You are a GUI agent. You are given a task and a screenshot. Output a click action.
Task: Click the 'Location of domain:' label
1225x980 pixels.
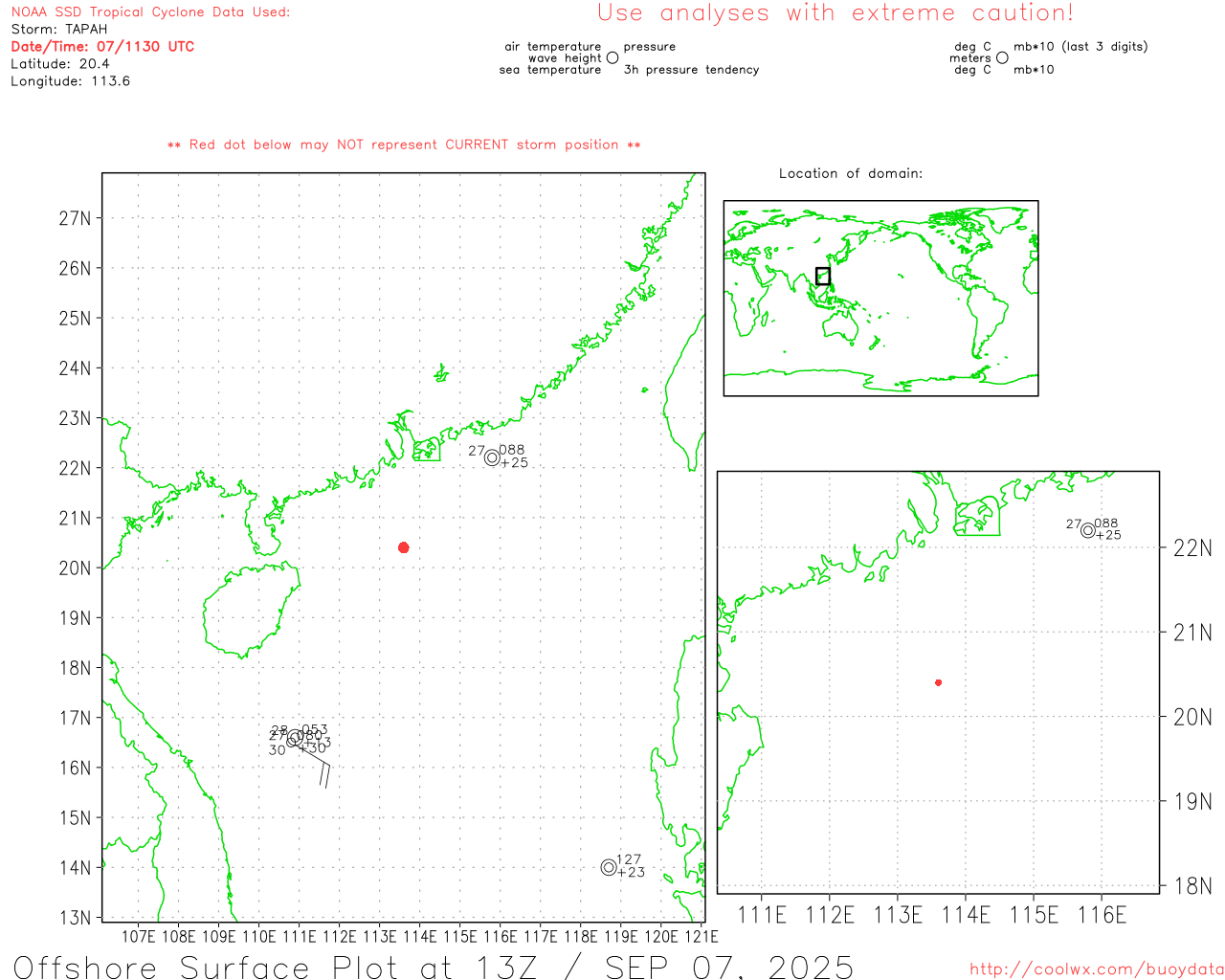851,173
